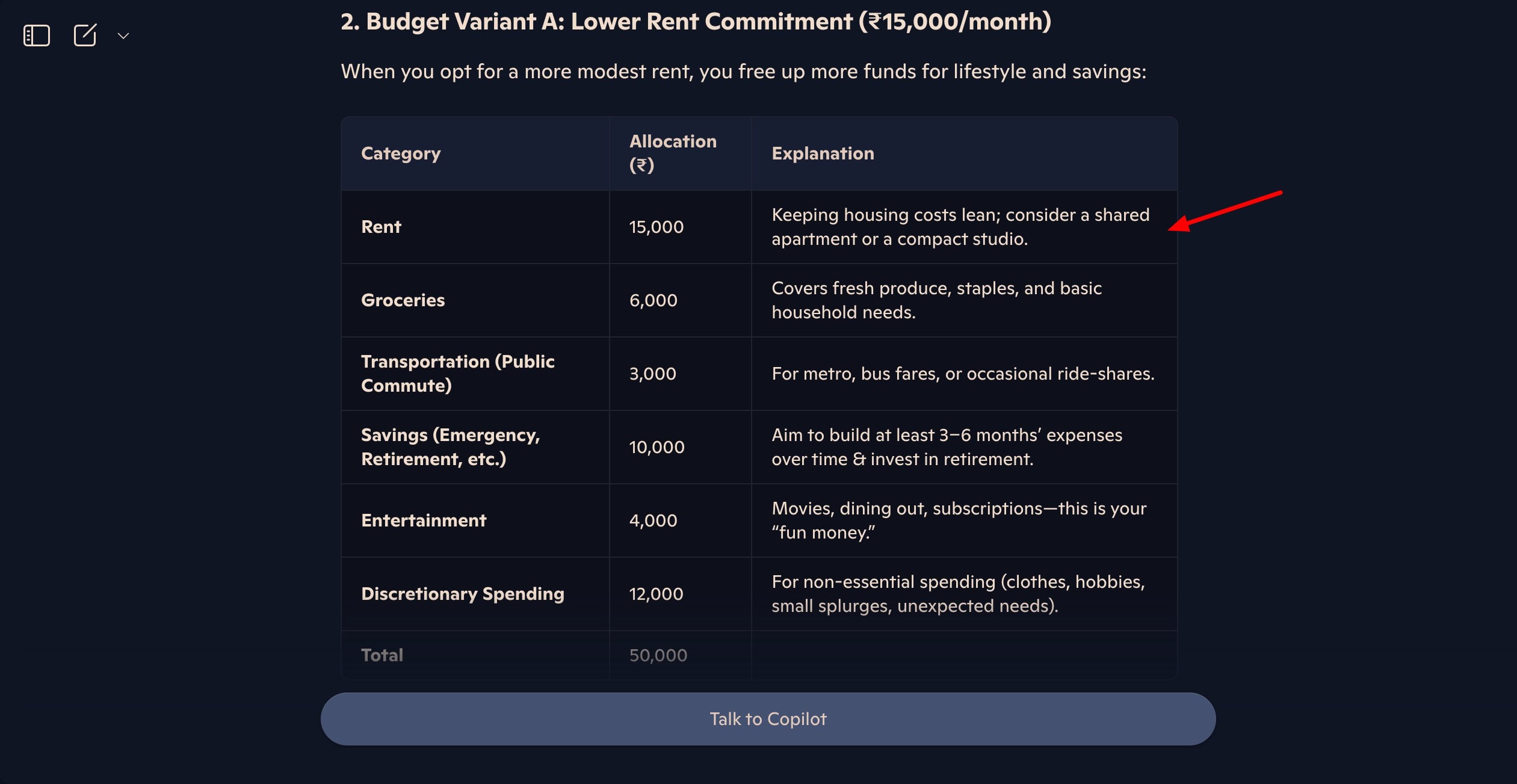Select the Rent row label
Screen dimensions: 1517x784
(x=381, y=227)
